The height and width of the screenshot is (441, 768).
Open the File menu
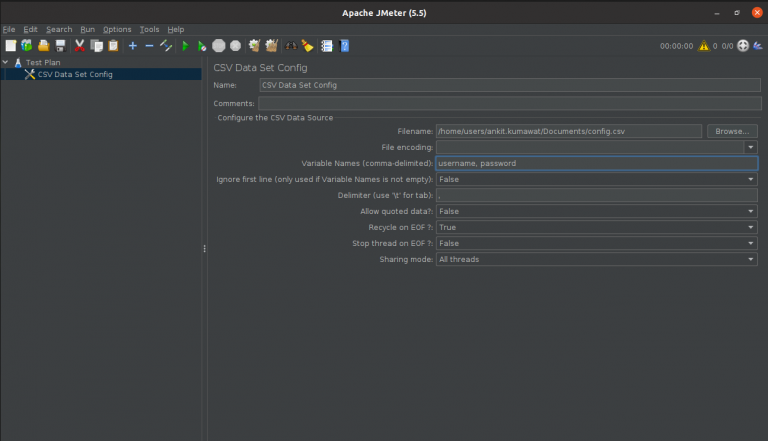[x=9, y=29]
